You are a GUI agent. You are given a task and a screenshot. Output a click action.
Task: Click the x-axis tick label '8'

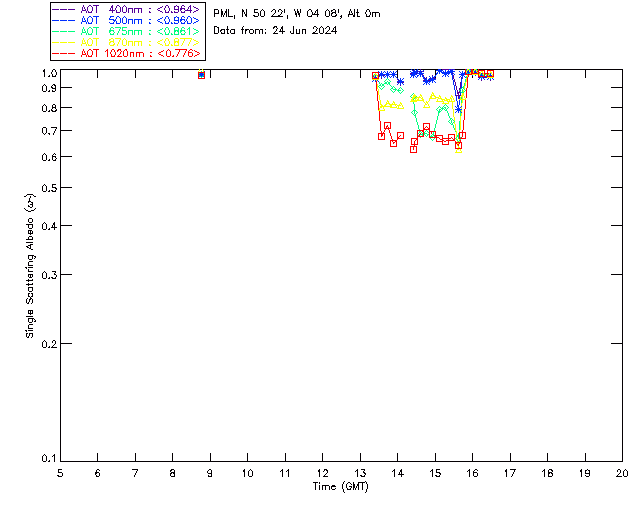click(x=173, y=473)
